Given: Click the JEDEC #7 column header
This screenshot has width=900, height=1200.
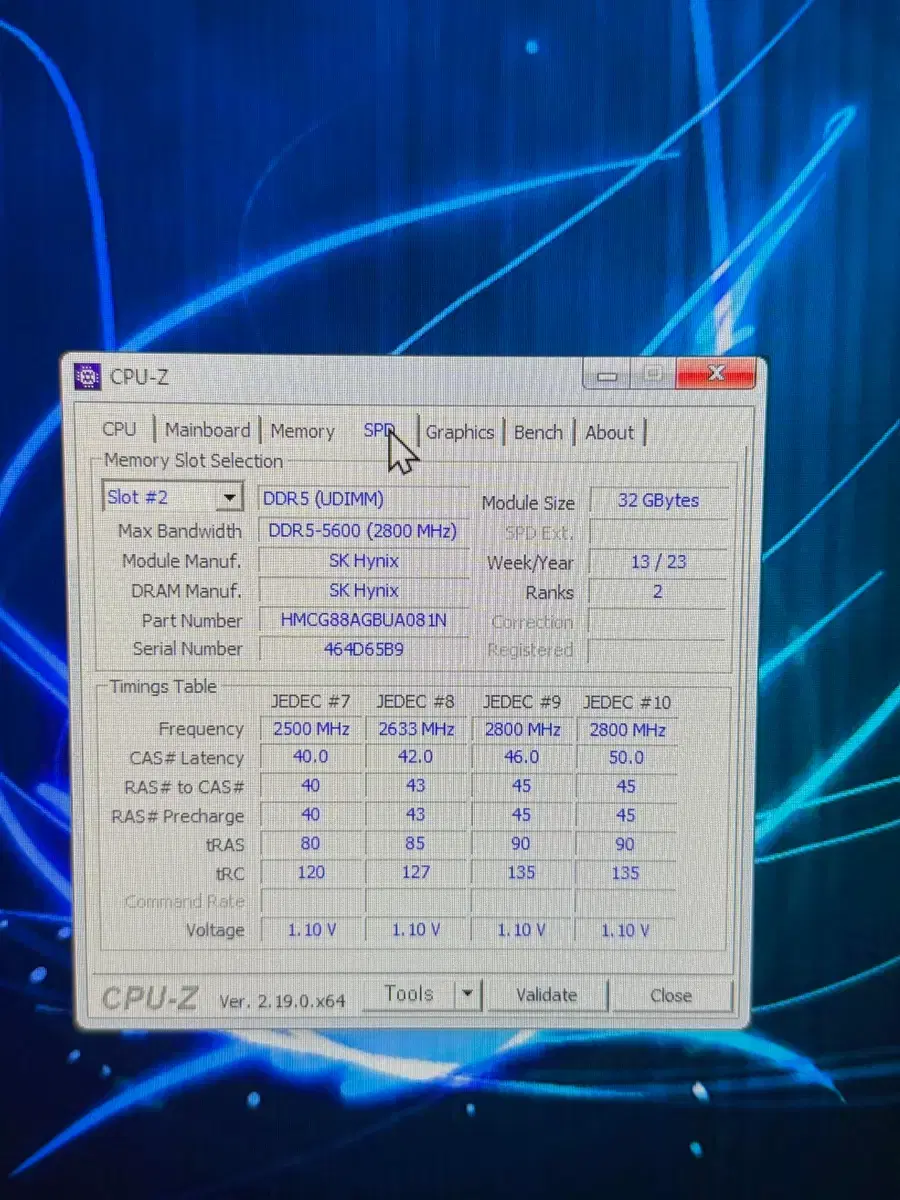Looking at the screenshot, I should point(309,701).
